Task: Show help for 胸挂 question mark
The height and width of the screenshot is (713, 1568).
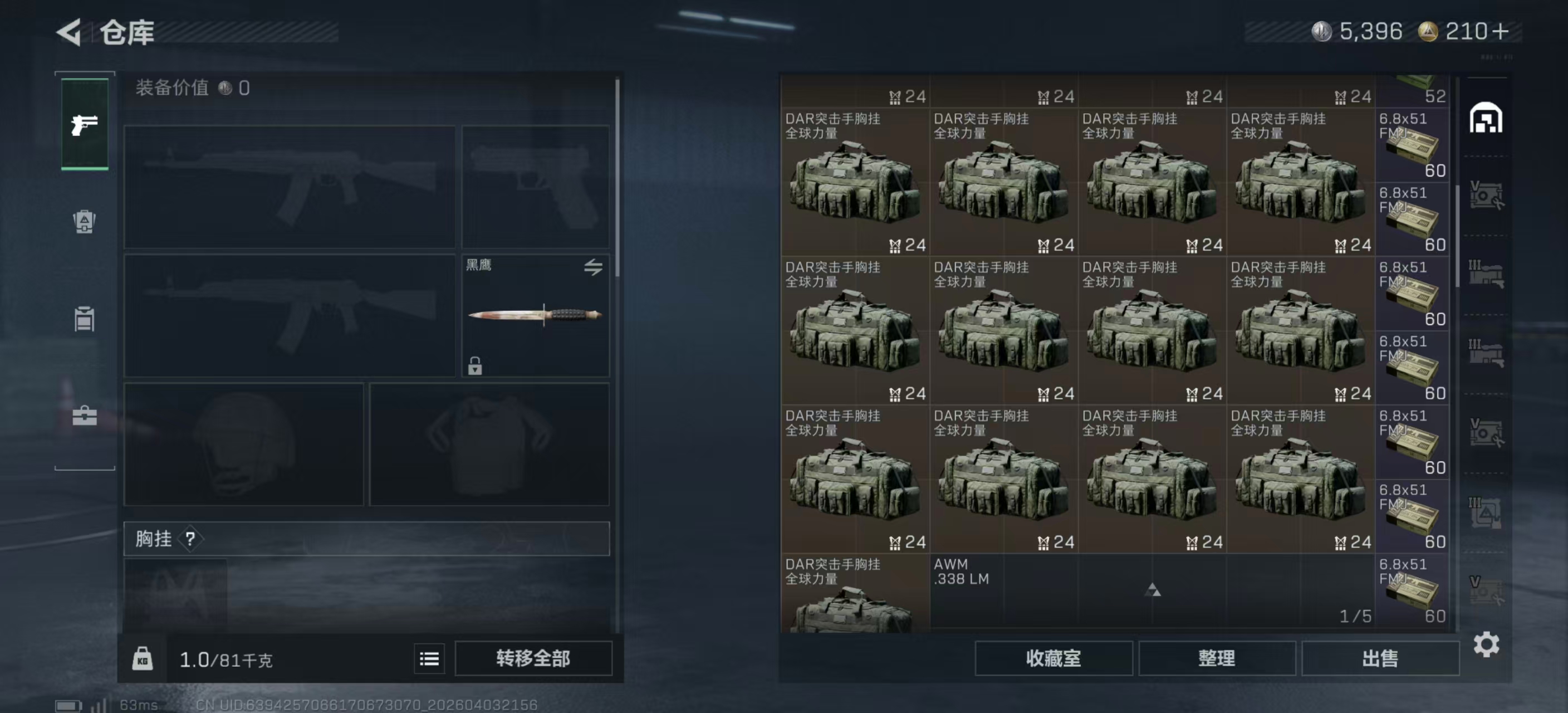Action: coord(190,539)
